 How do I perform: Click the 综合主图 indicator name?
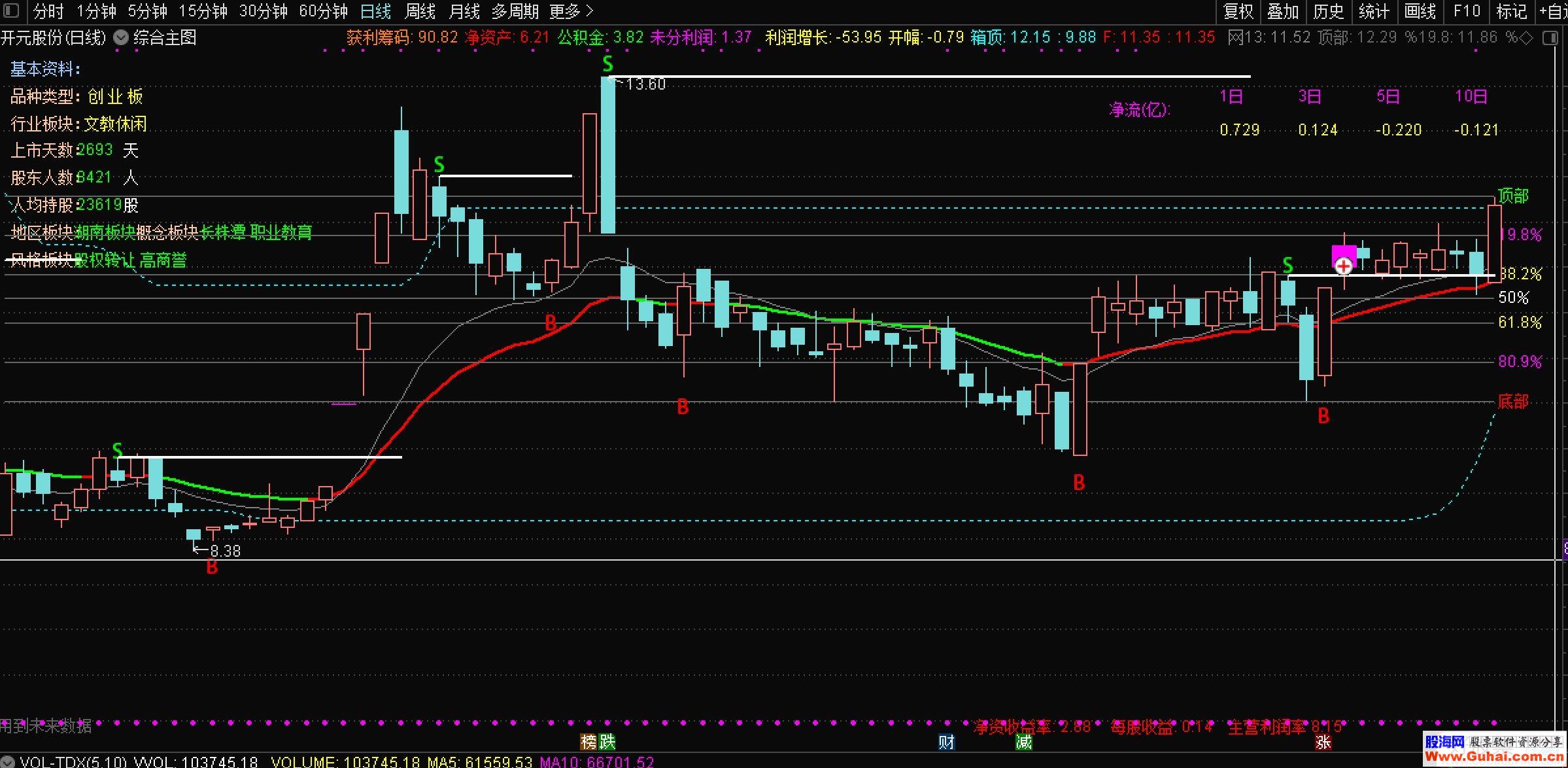pos(165,38)
